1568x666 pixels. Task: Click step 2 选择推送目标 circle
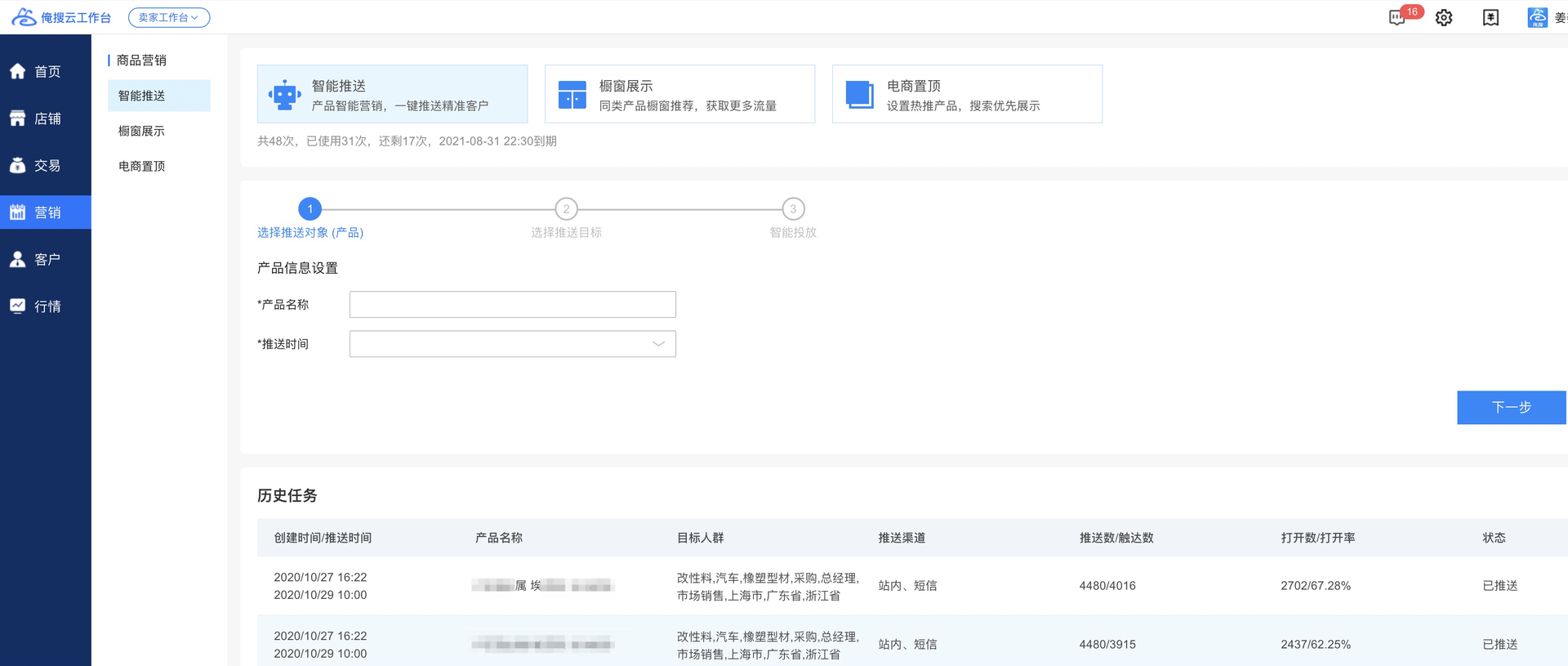(566, 209)
